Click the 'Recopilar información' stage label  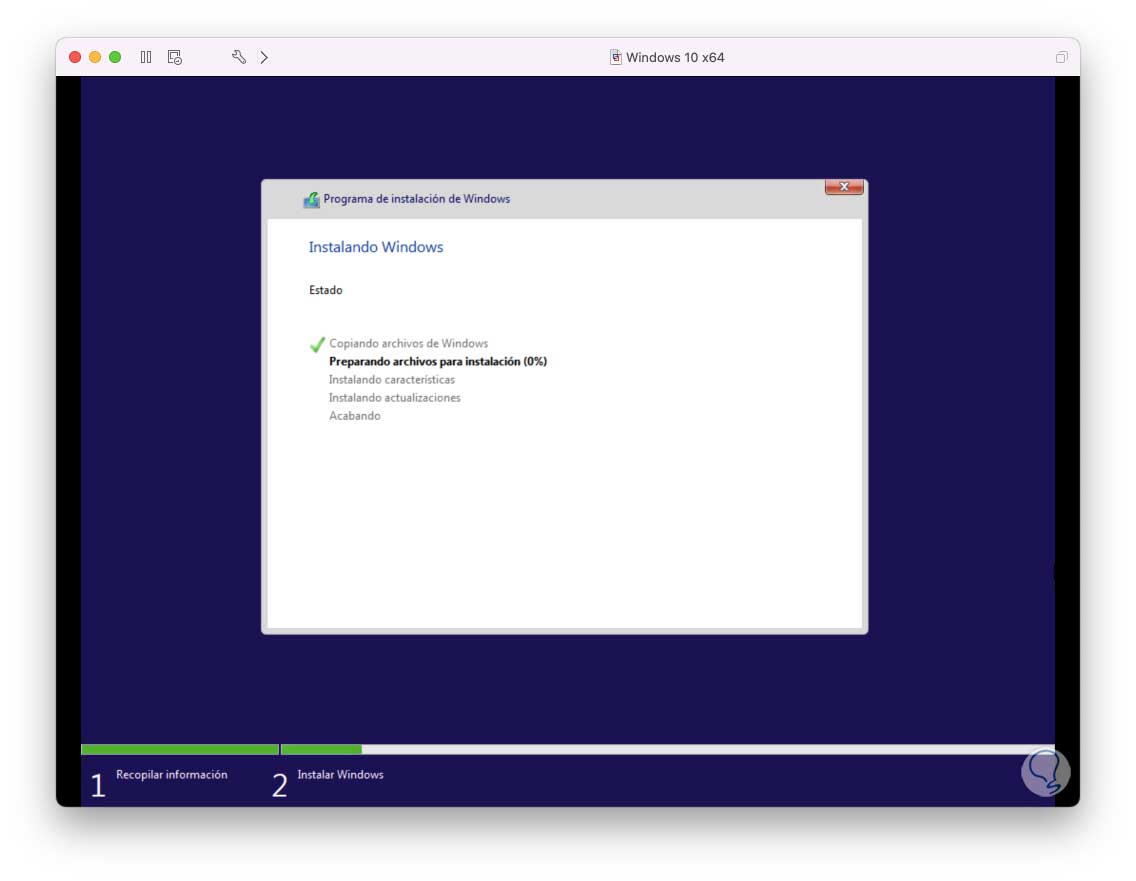tap(172, 774)
